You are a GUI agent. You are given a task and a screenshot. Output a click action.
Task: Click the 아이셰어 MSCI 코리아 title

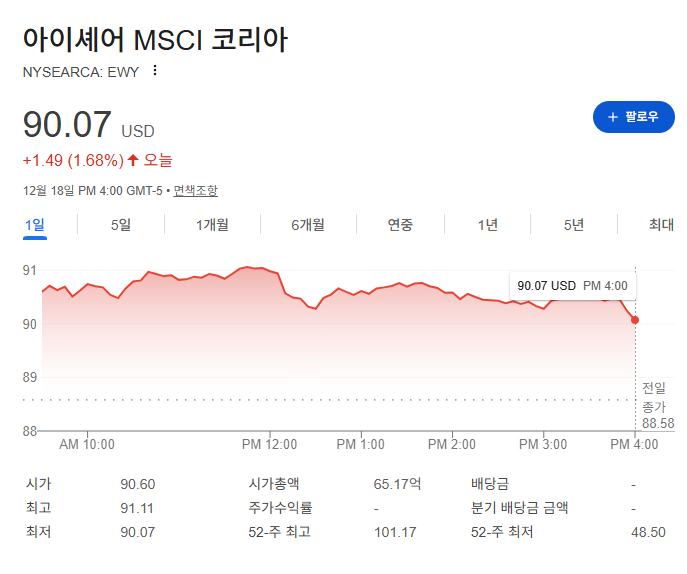(x=155, y=40)
